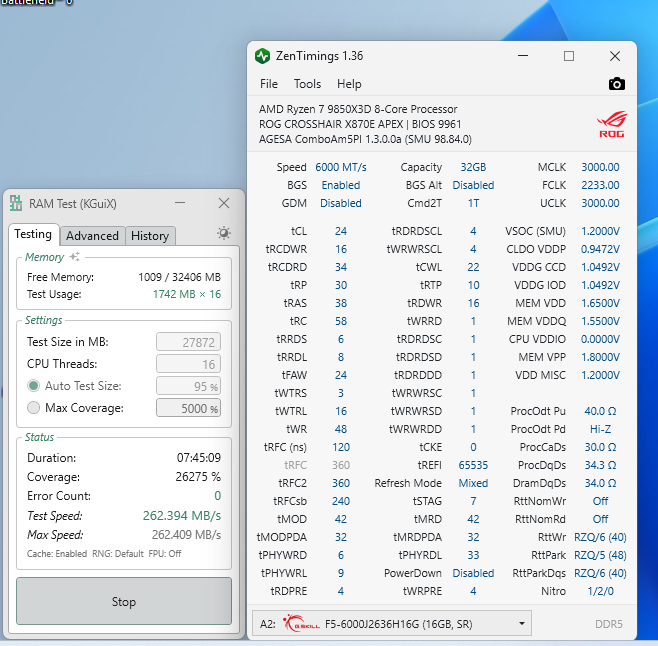Click the Duration value 07:45:09
The width and height of the screenshot is (658, 646).
tap(198, 458)
